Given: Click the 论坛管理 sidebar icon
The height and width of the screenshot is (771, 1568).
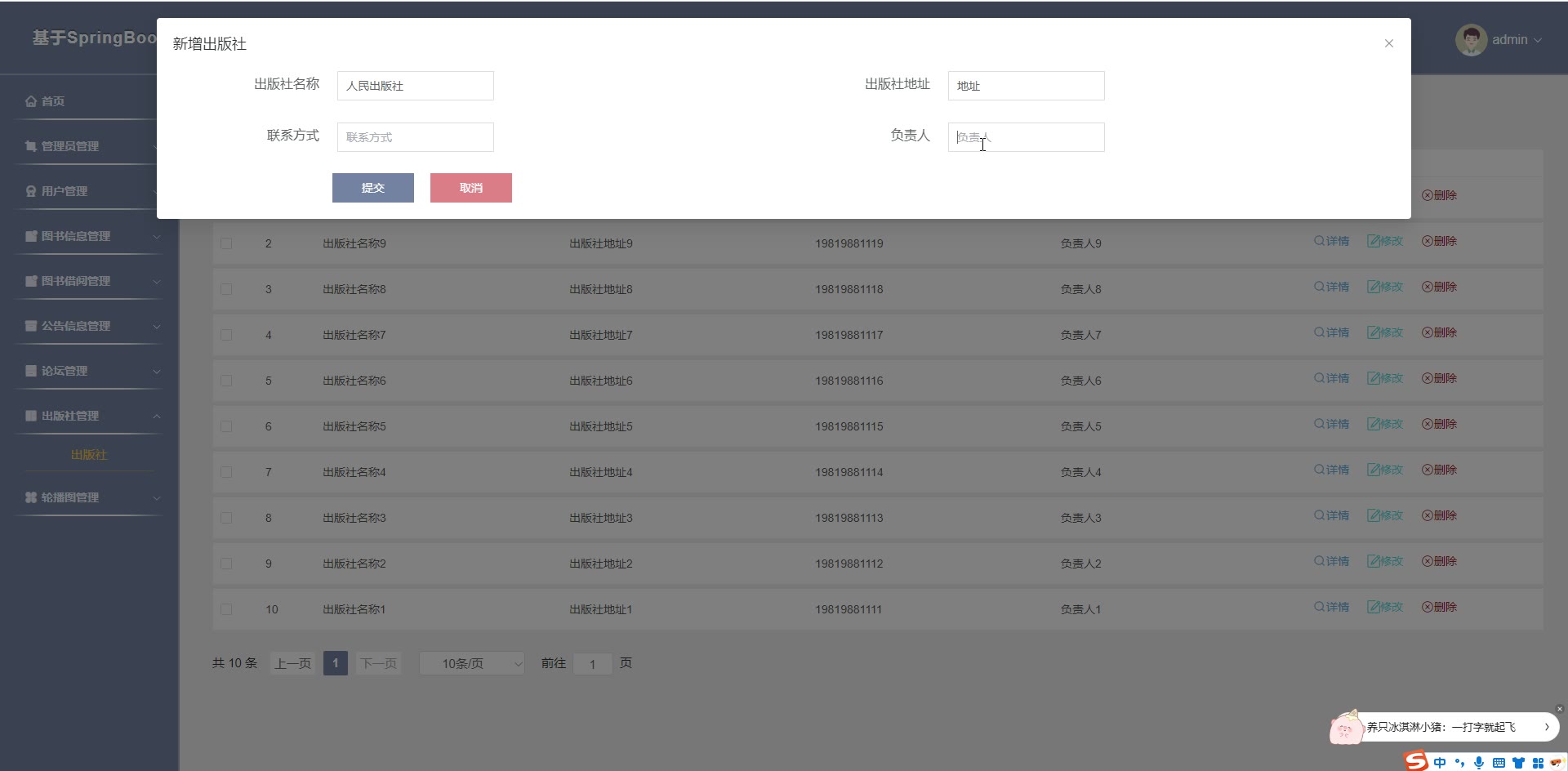Looking at the screenshot, I should pyautogui.click(x=31, y=371).
